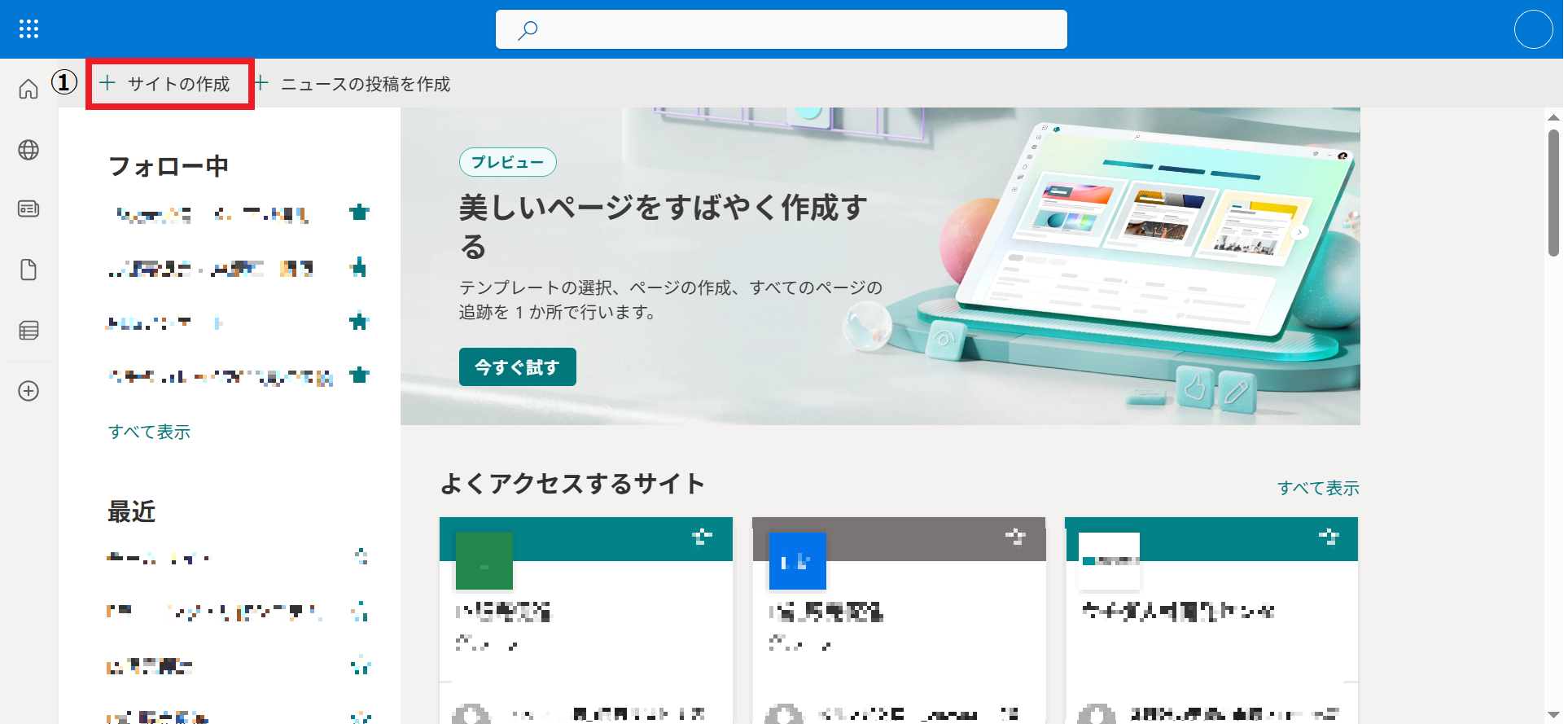Toggle follow star on first frequent site card
Image resolution: width=1568 pixels, height=724 pixels.
click(x=702, y=537)
